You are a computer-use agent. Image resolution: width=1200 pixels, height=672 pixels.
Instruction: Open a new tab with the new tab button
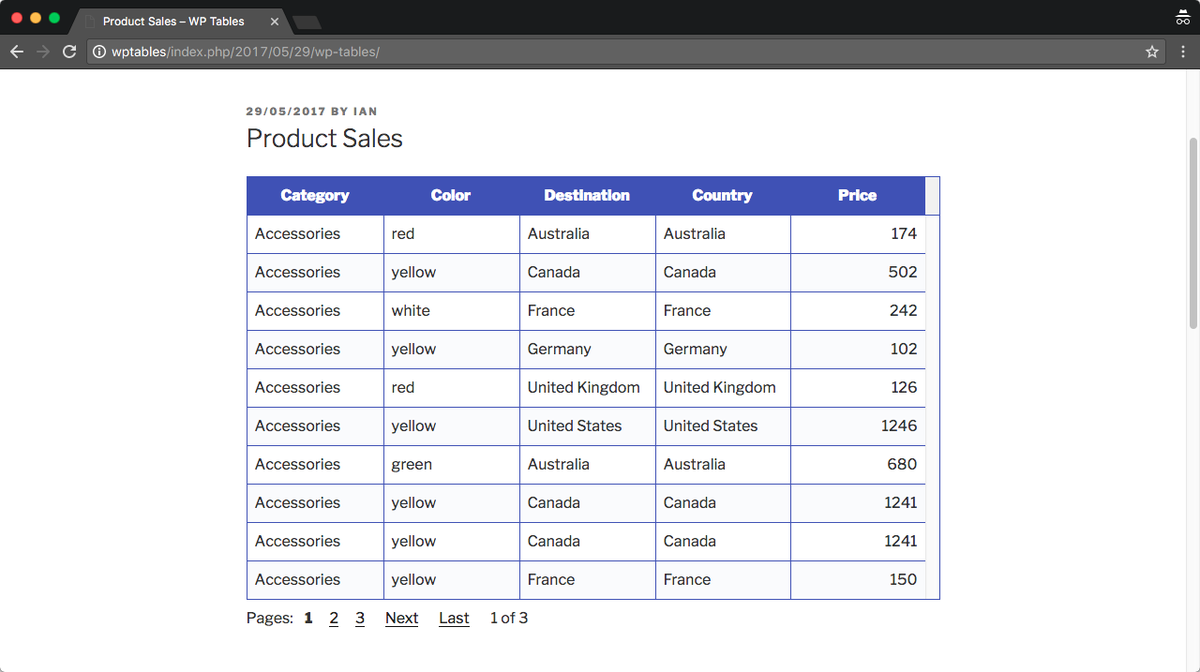coord(307,22)
